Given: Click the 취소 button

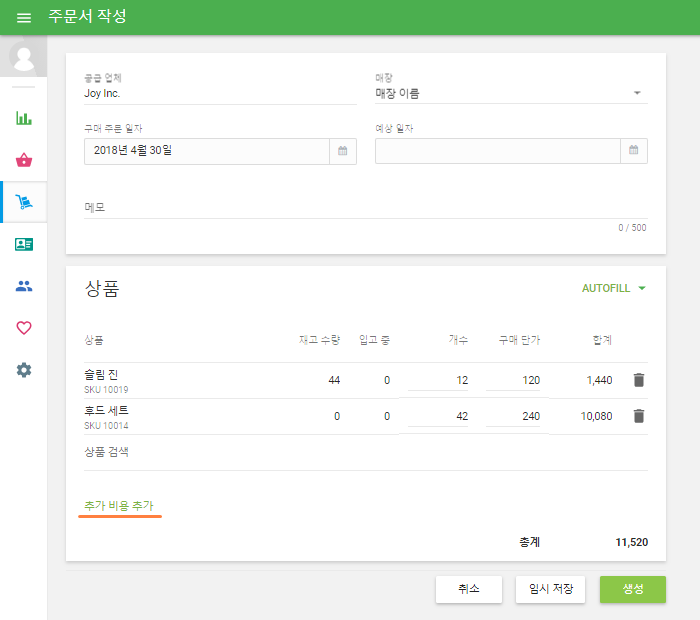Looking at the screenshot, I should point(469,589).
